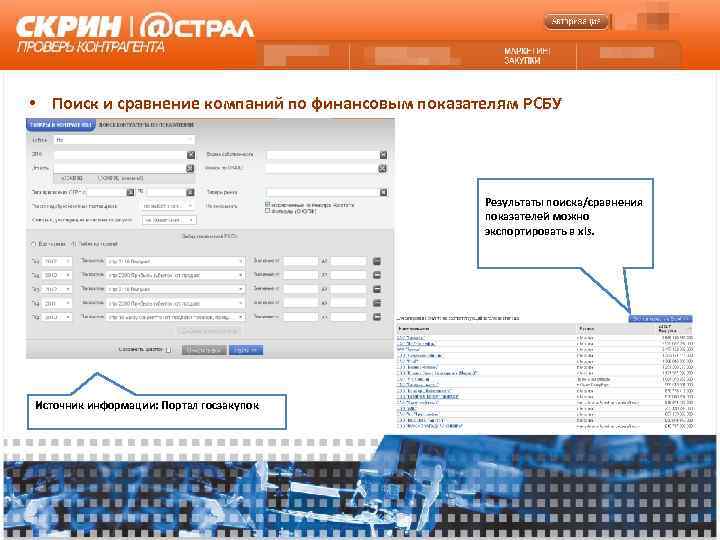Viewport: 720px width, 540px height.
Task: Open indicator dropdown in third row
Action: [175, 289]
